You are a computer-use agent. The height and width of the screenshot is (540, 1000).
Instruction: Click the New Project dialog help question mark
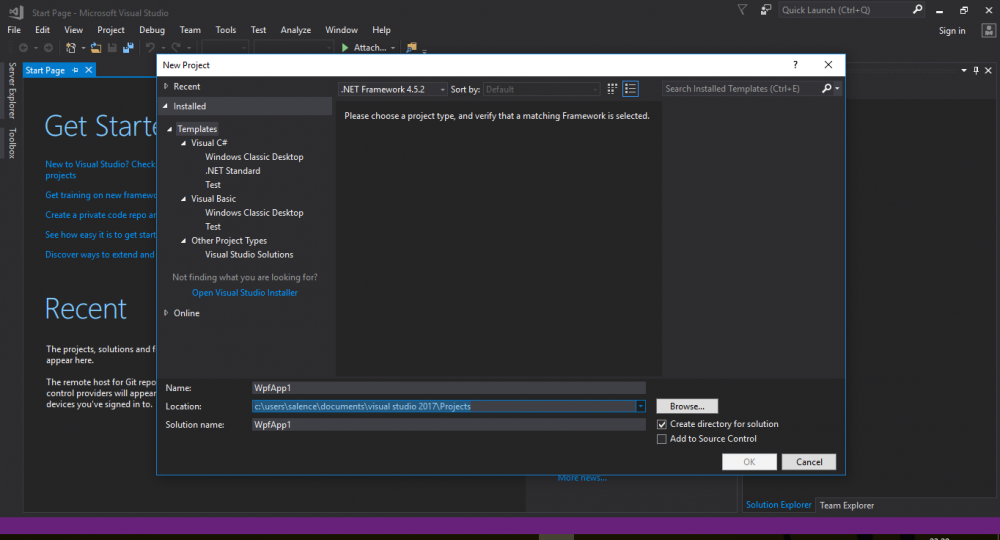795,64
